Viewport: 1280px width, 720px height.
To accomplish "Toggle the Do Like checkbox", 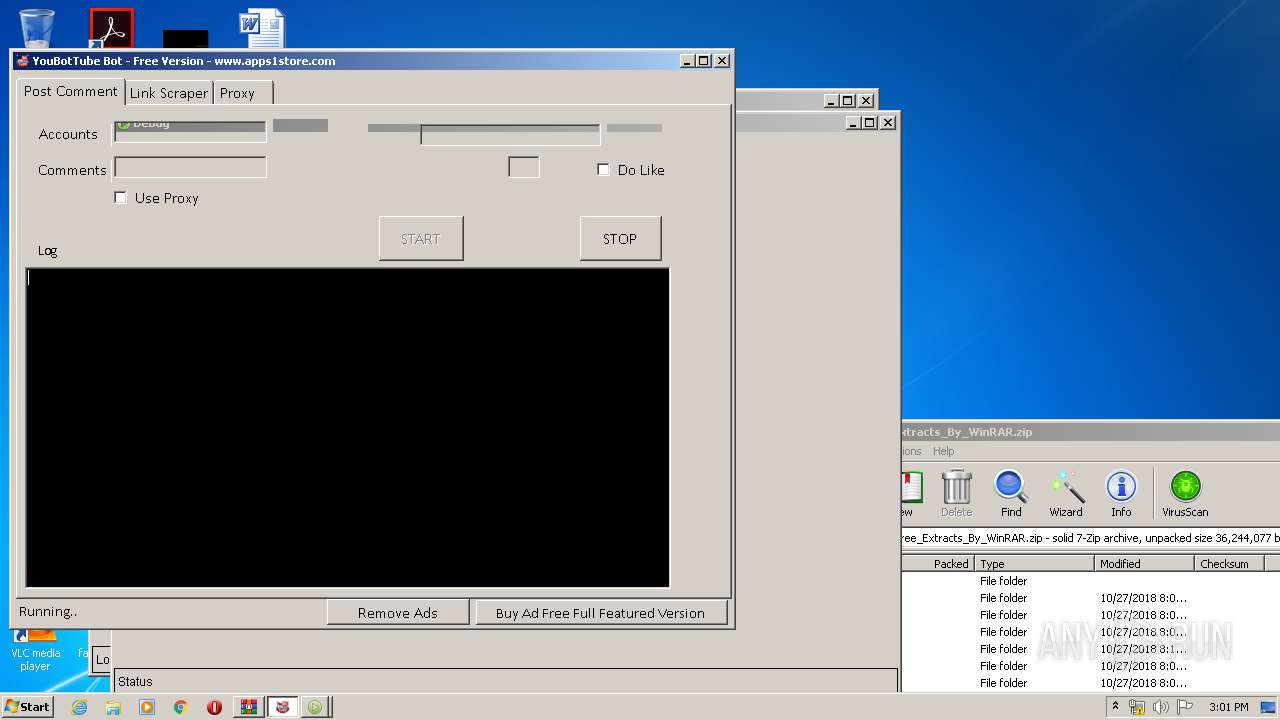I will point(603,170).
